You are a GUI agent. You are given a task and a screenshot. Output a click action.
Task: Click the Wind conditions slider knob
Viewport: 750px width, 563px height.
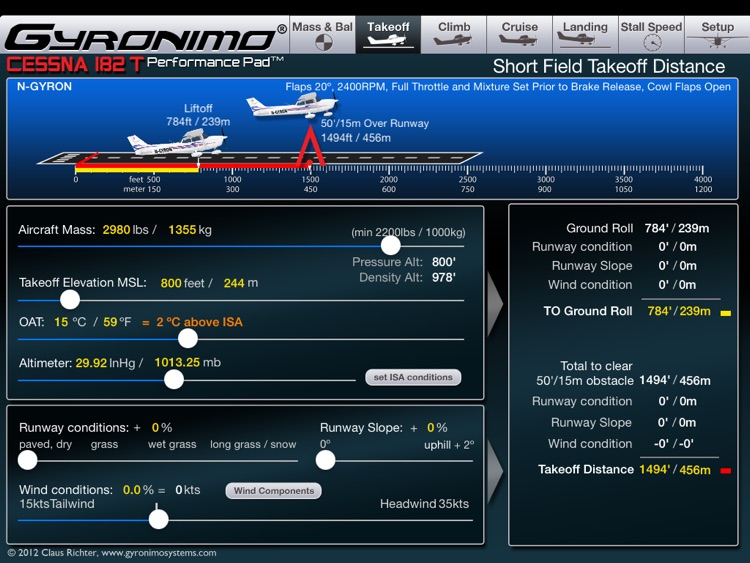click(x=158, y=519)
